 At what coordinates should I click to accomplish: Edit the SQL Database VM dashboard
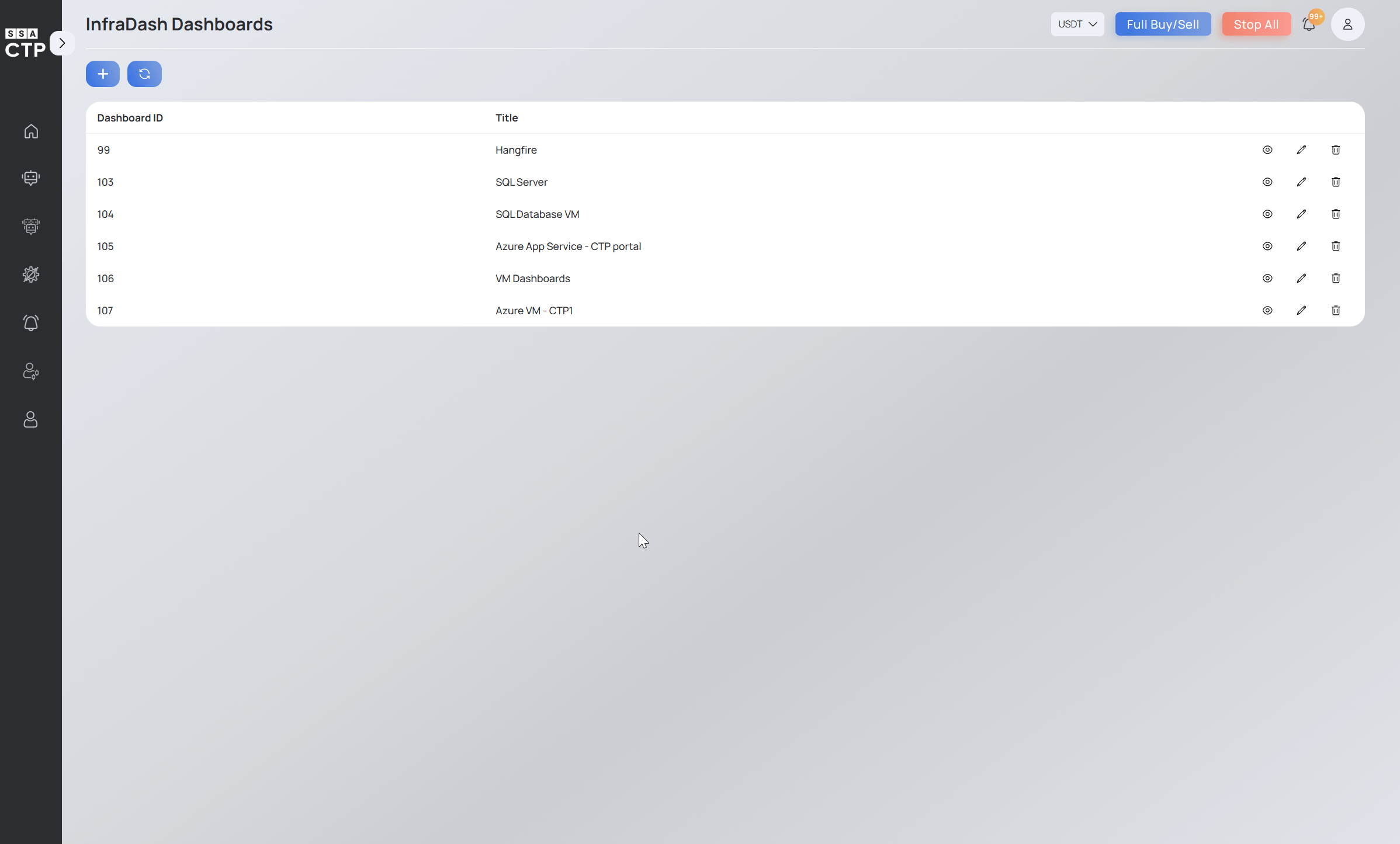point(1301,214)
